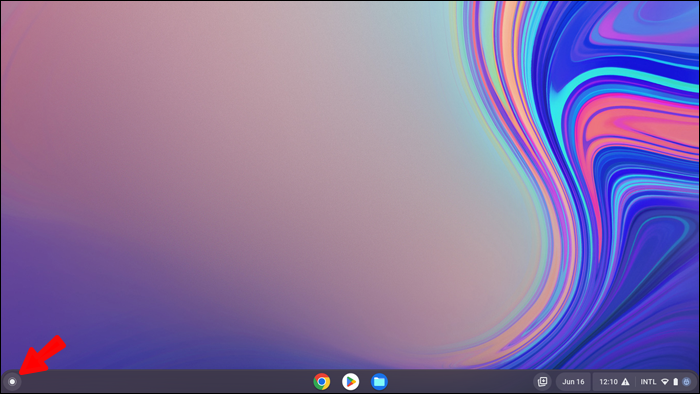Click the Wi-Fi status icon
Viewport: 700px width, 394px height.
coord(665,382)
